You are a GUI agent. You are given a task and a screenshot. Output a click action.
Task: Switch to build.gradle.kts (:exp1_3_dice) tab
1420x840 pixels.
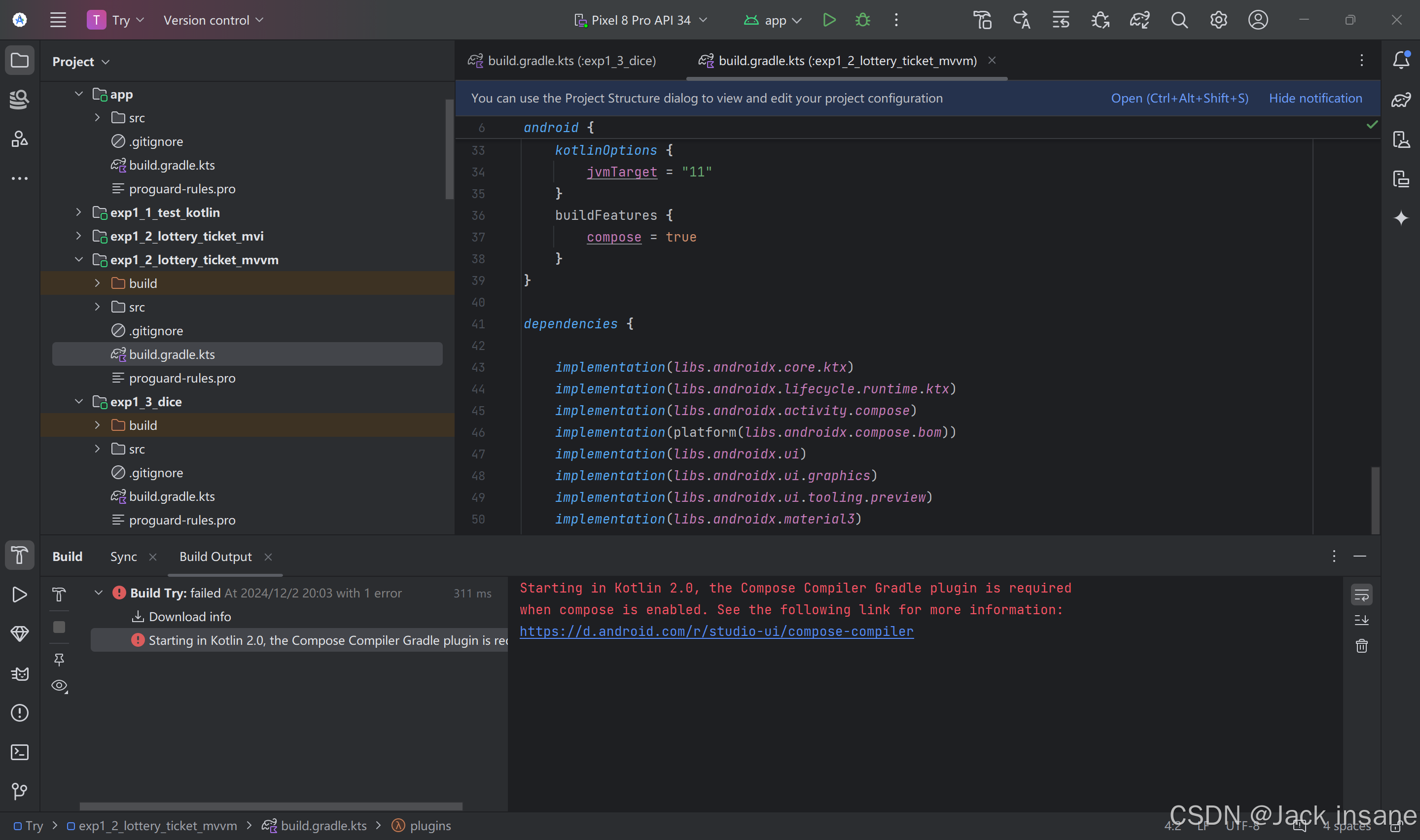570,61
